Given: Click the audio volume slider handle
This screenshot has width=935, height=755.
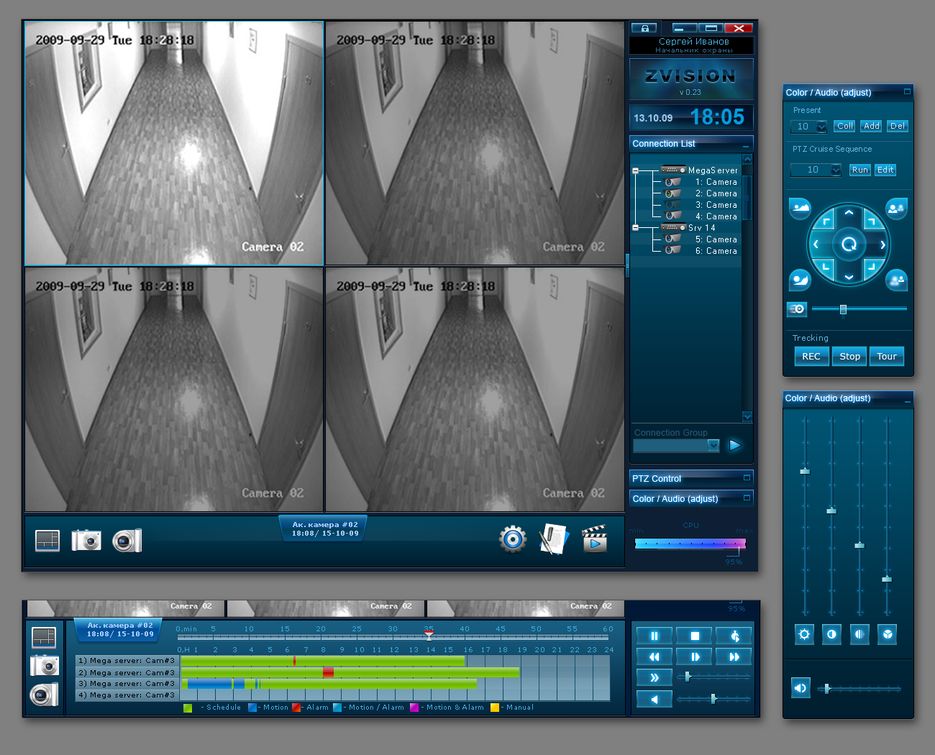Looking at the screenshot, I should pyautogui.click(x=826, y=688).
